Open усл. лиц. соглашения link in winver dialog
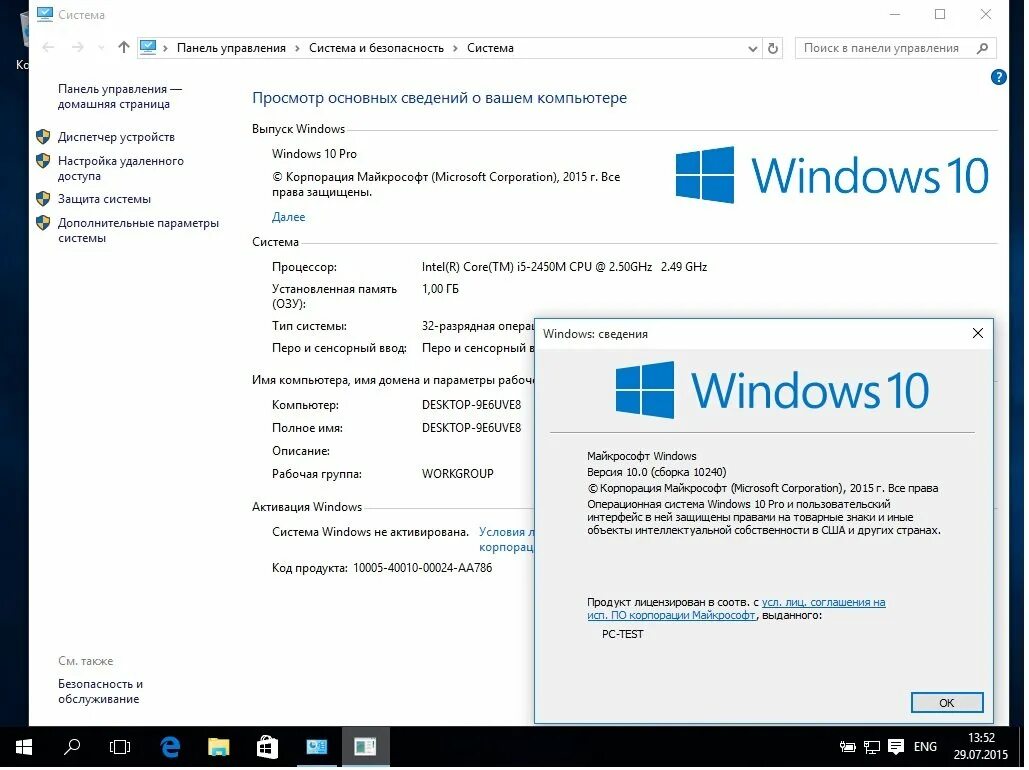 (x=736, y=609)
